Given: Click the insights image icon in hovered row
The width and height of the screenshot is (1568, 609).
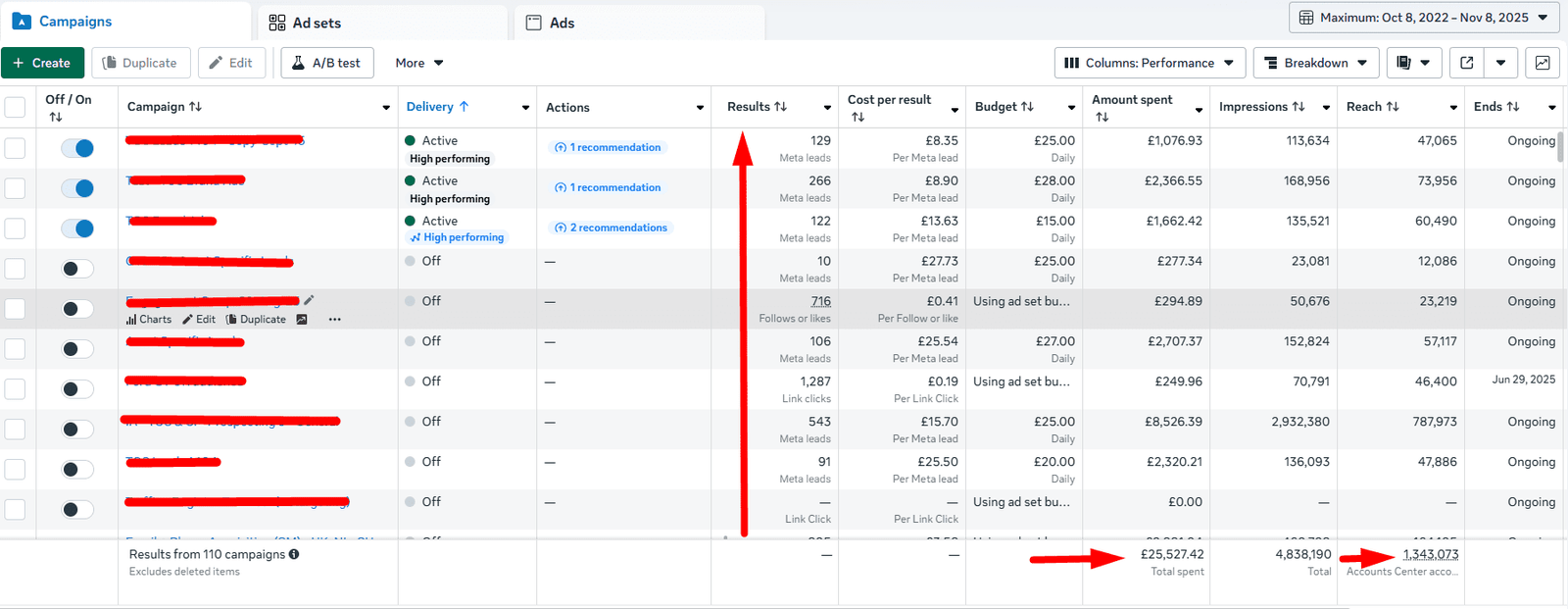Looking at the screenshot, I should click(x=302, y=320).
